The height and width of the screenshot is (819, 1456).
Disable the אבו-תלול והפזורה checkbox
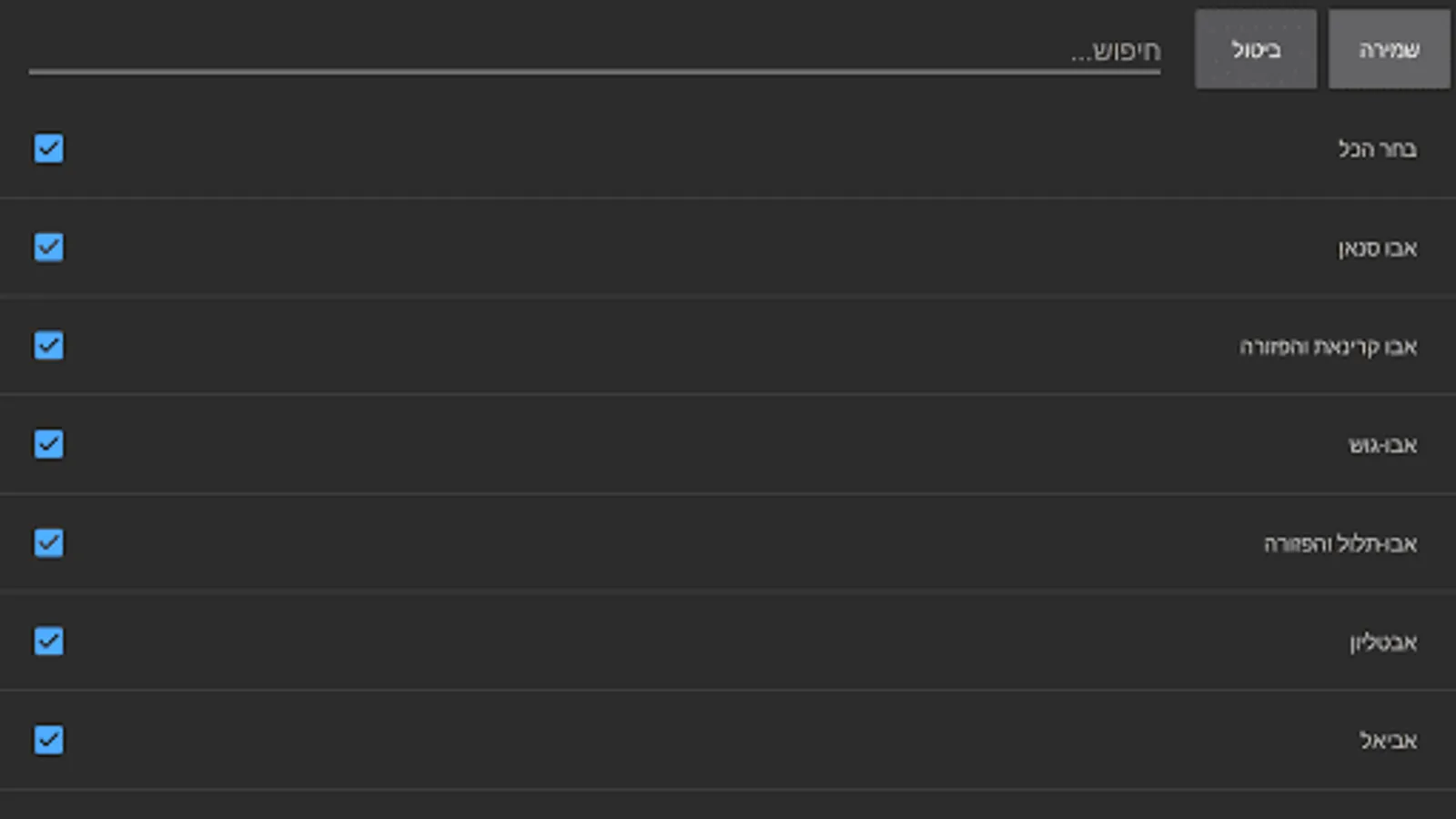49,543
